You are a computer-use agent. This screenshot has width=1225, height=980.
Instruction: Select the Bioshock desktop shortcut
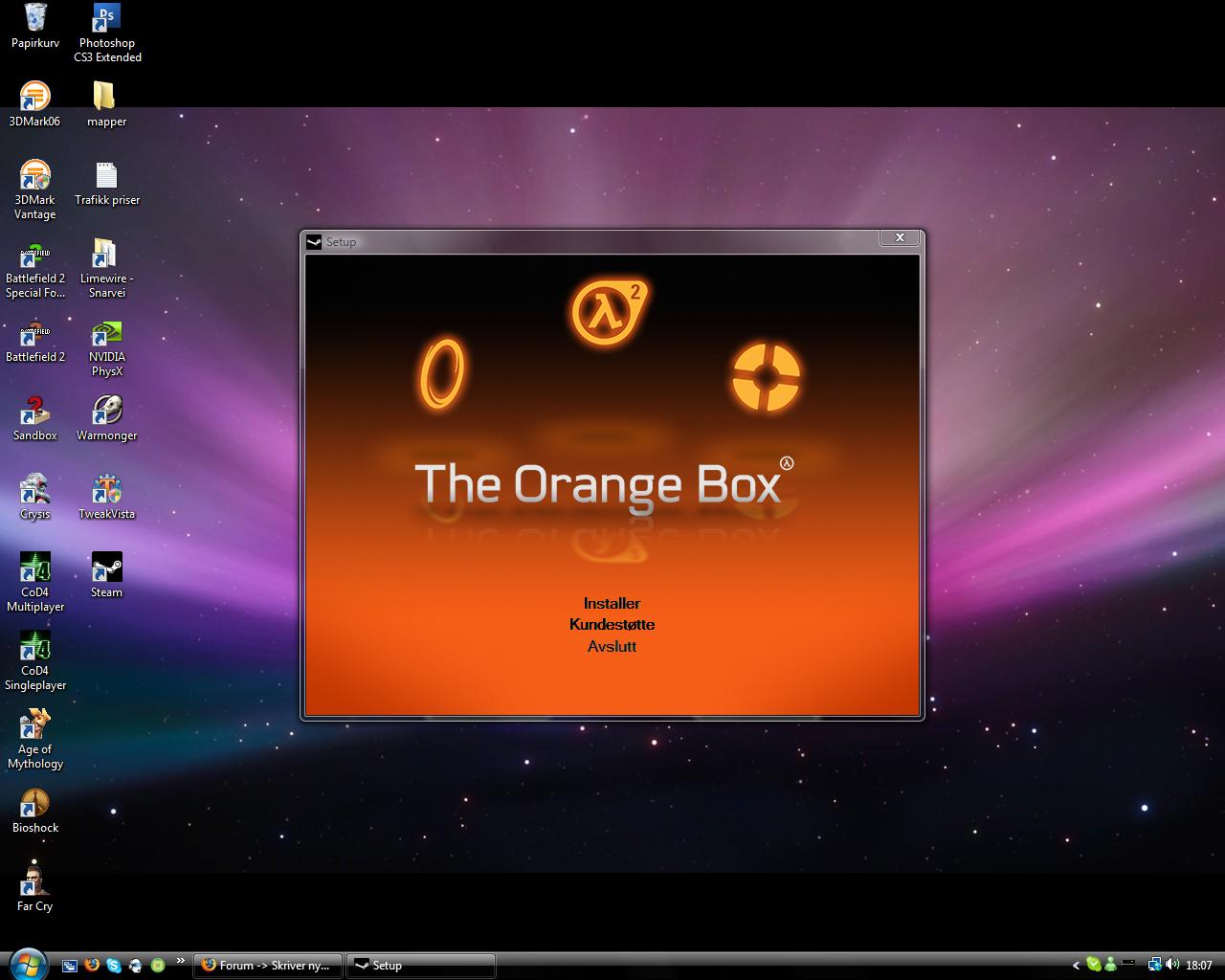(35, 811)
